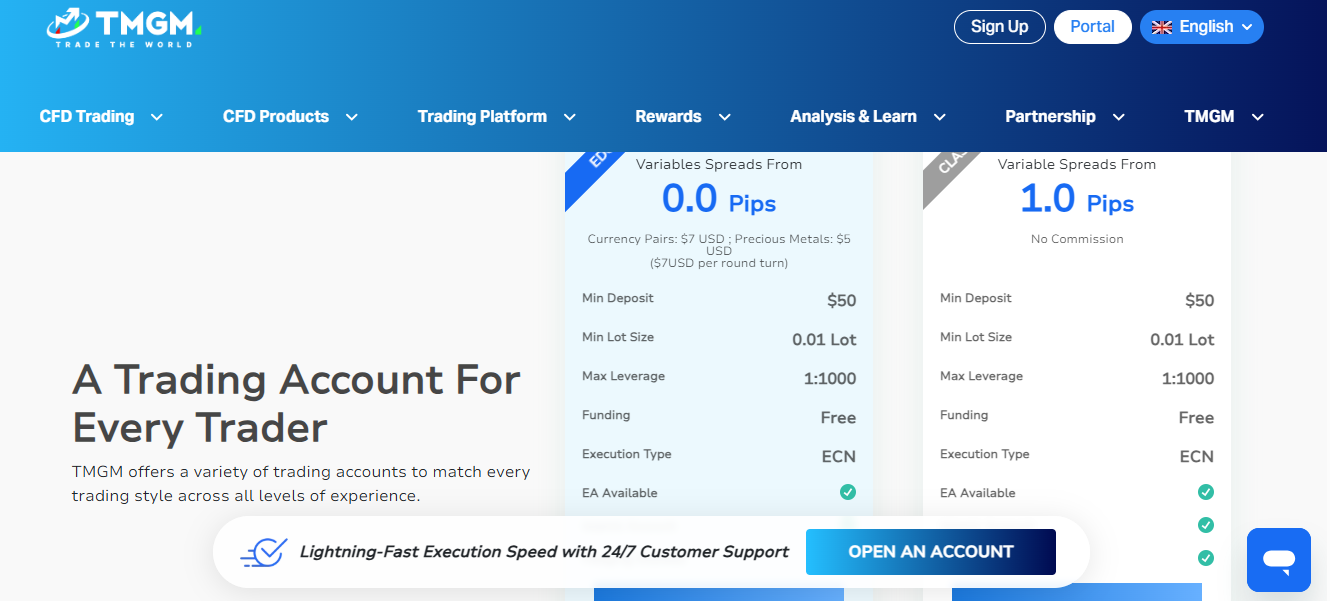Click the Classic account '0.01 Lot' value
This screenshot has height=601, width=1330.
1182,339
